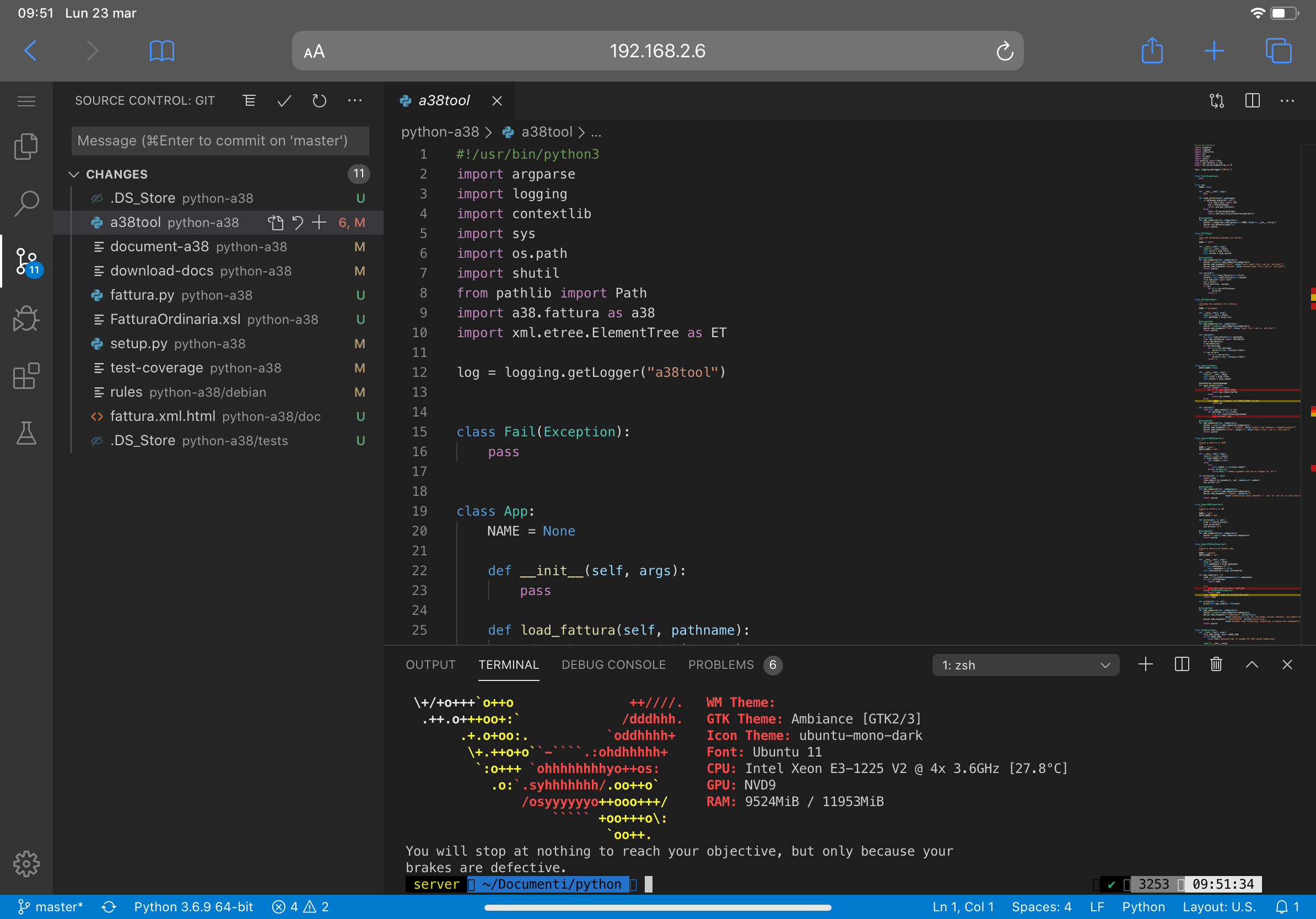Screen dimensions: 1316x919
Task: Toggle the excluded .DS_Store file entry
Action: click(x=96, y=198)
